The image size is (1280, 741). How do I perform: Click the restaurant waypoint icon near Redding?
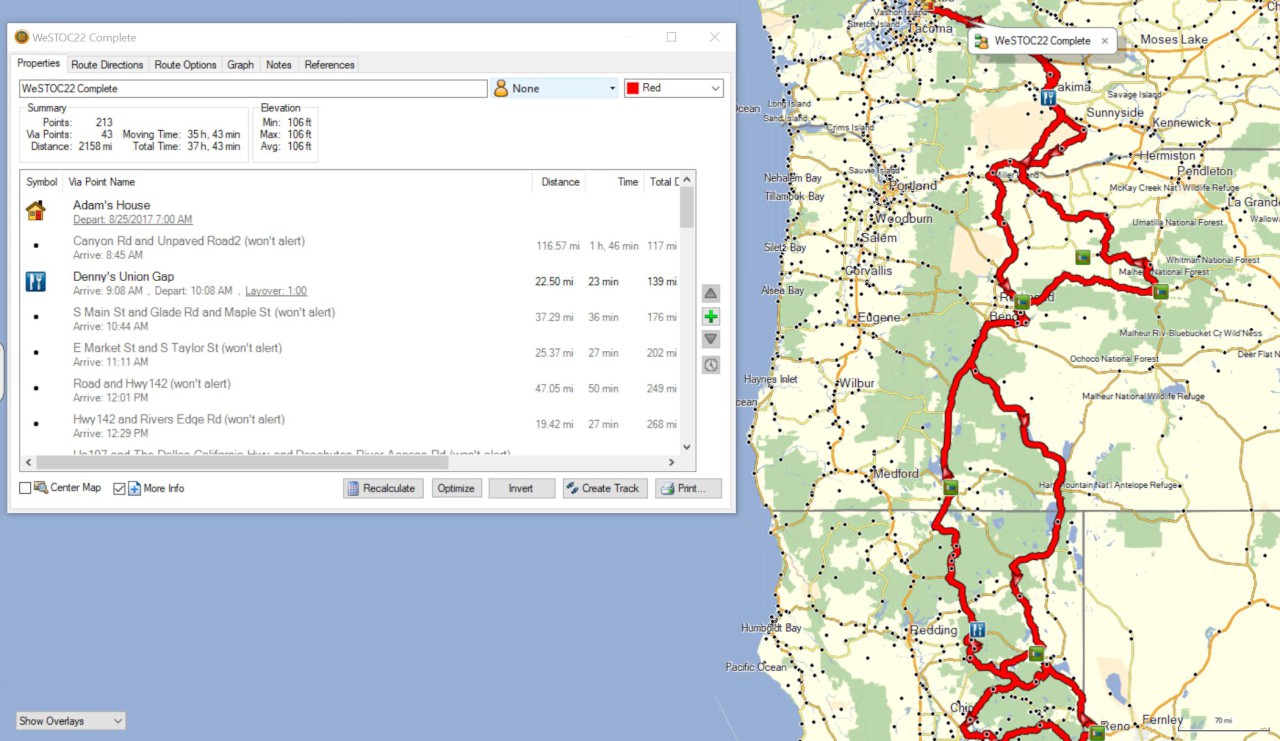pyautogui.click(x=978, y=630)
